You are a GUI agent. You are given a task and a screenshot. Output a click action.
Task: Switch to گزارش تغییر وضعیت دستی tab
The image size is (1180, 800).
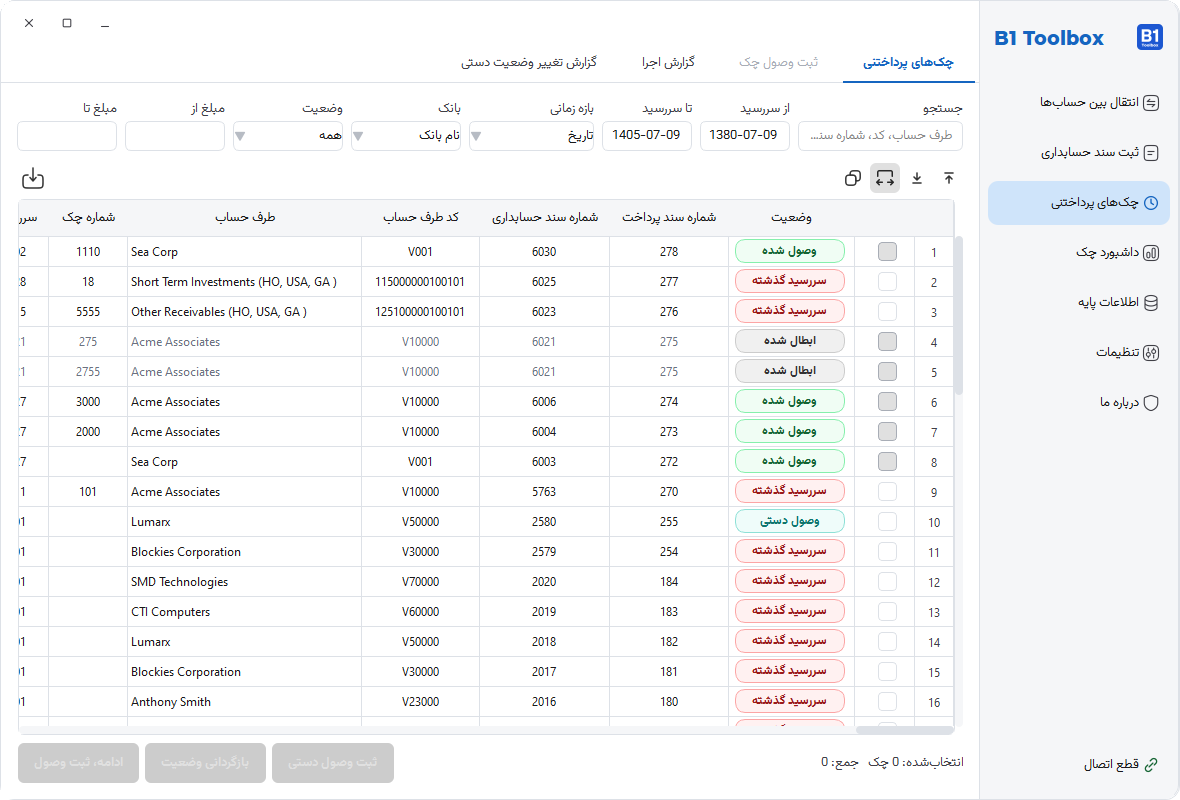(x=529, y=62)
